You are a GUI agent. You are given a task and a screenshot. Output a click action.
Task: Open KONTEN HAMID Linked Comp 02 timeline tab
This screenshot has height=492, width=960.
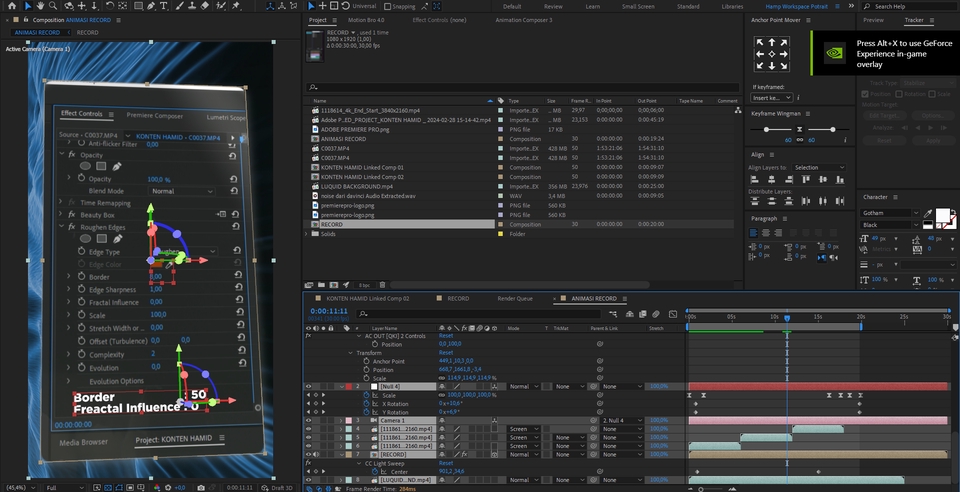[367, 299]
